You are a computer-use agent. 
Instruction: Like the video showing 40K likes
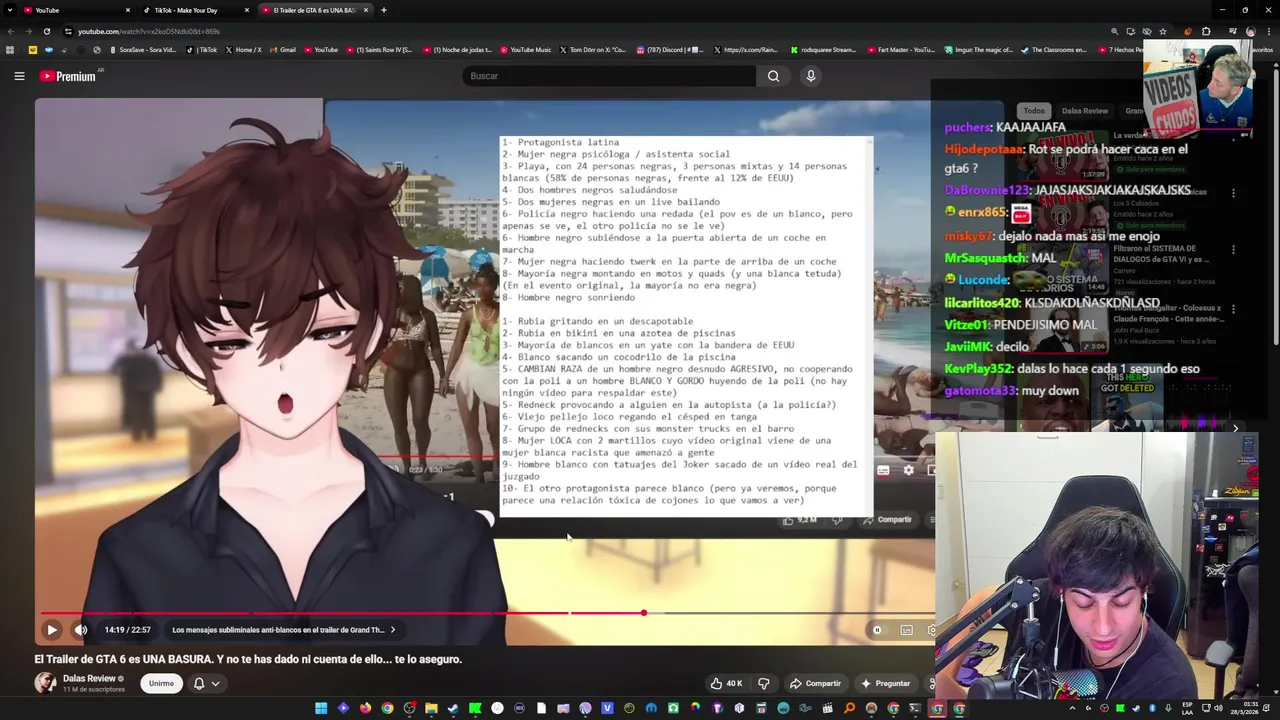[727, 684]
